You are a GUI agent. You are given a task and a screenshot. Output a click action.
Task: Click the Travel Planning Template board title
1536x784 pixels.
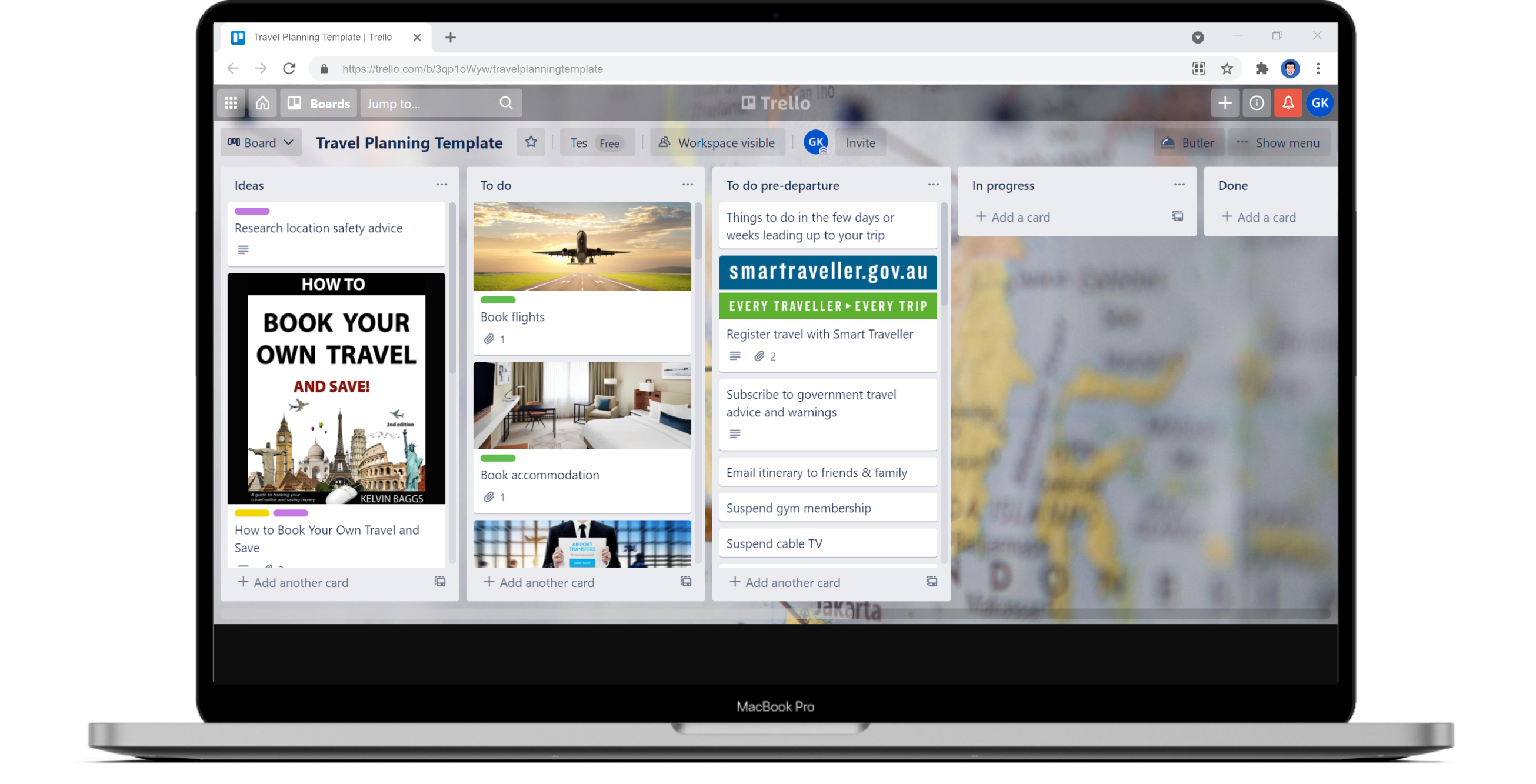point(409,142)
